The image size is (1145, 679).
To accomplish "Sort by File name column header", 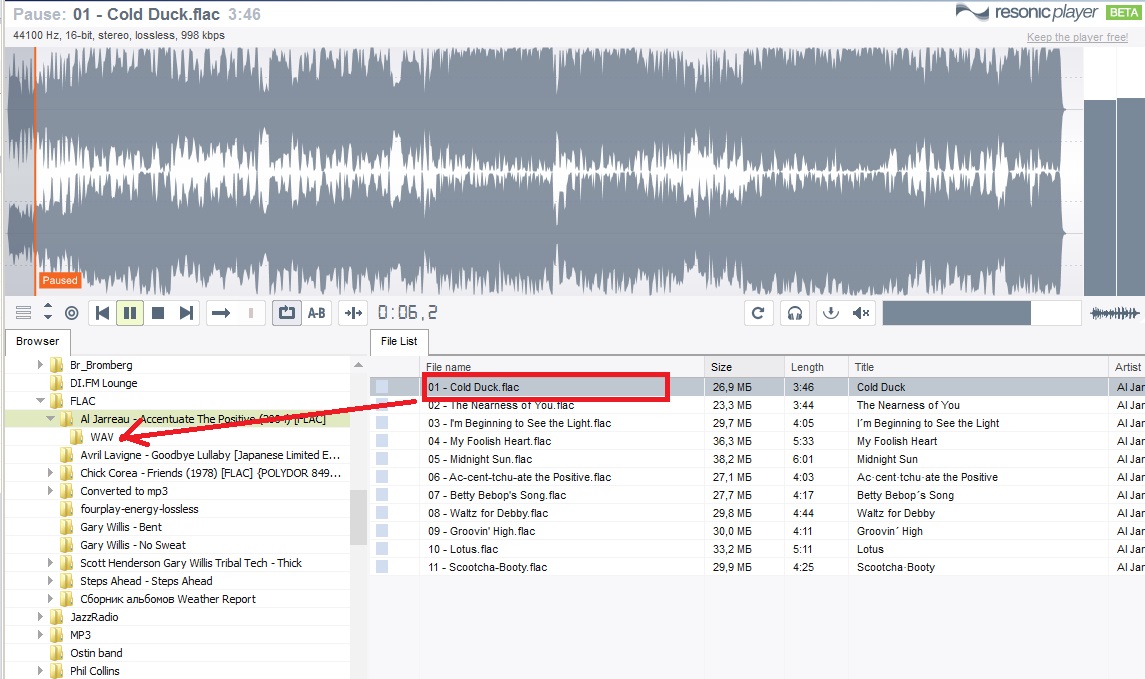I will tap(562, 367).
